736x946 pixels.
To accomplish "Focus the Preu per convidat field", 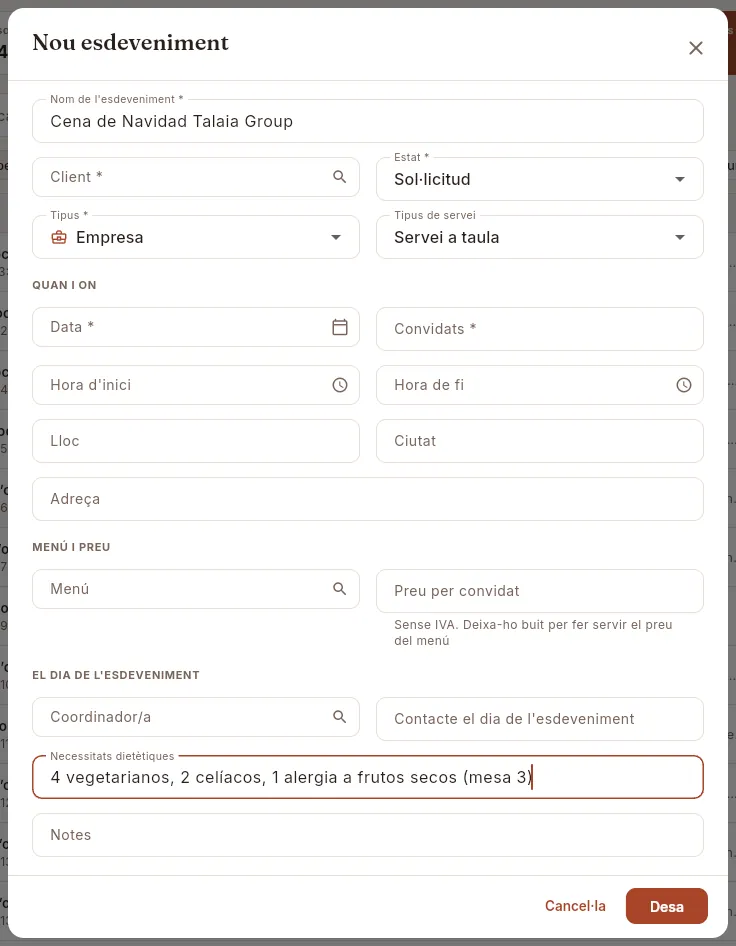I will 539,591.
